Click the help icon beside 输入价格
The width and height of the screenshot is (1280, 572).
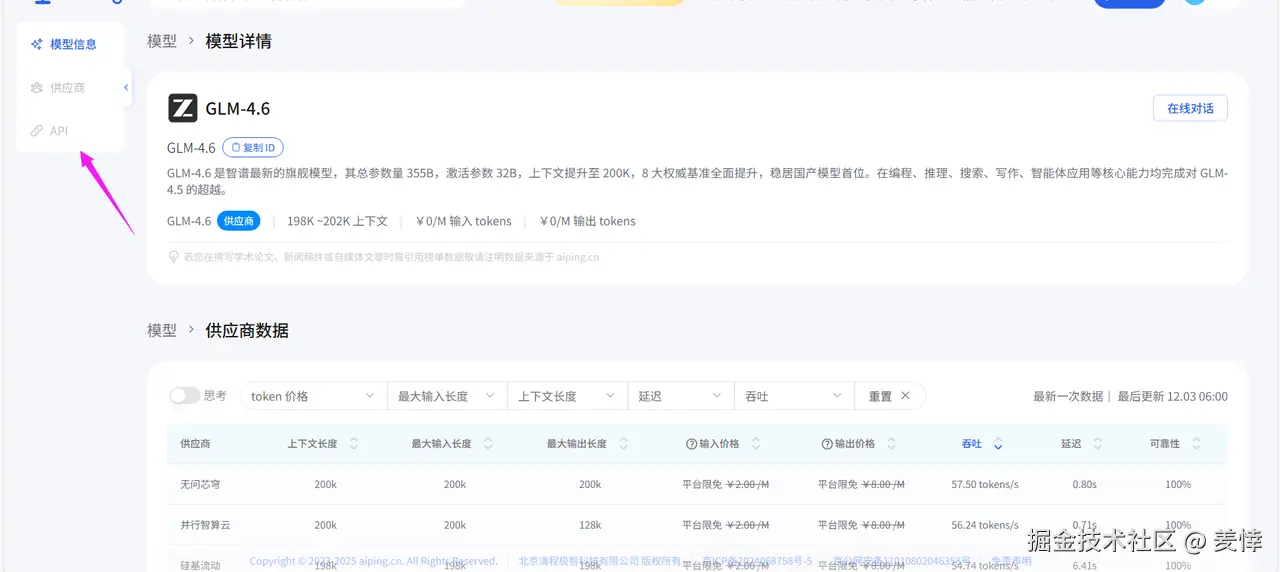point(691,444)
